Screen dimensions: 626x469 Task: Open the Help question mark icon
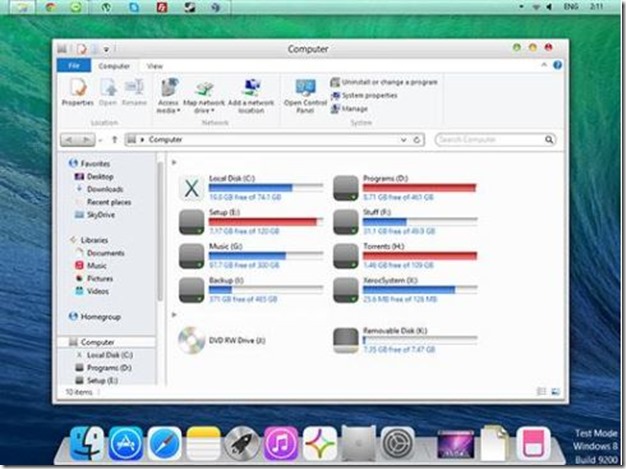557,65
